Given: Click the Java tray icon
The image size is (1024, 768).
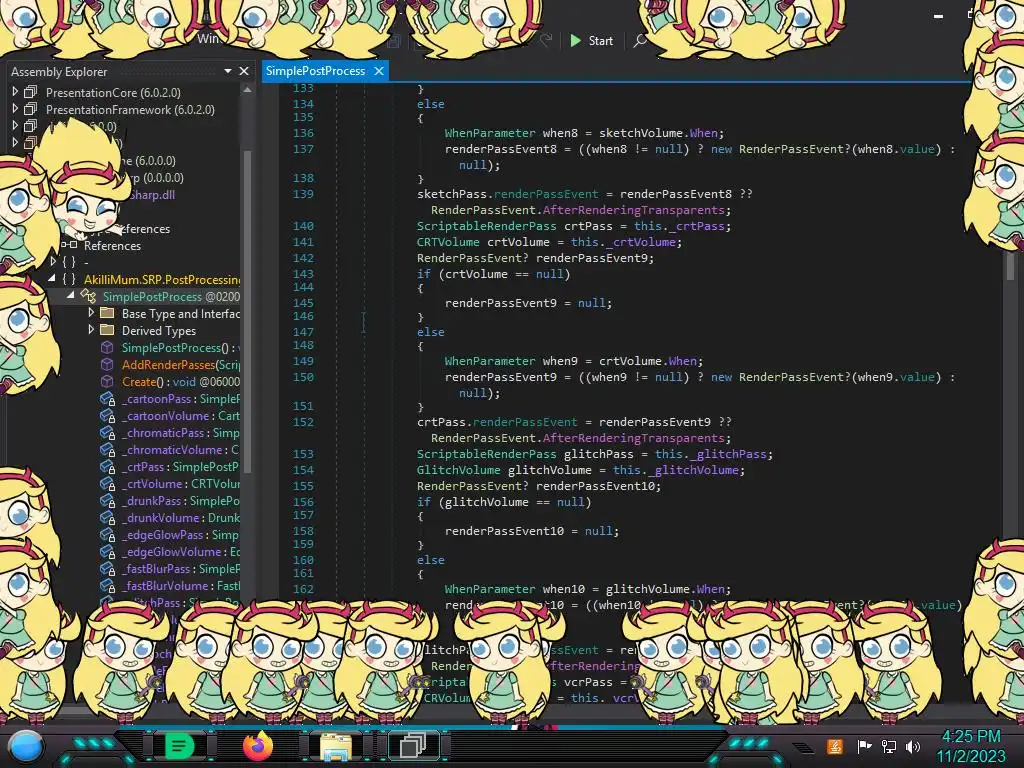Looking at the screenshot, I should [x=835, y=746].
